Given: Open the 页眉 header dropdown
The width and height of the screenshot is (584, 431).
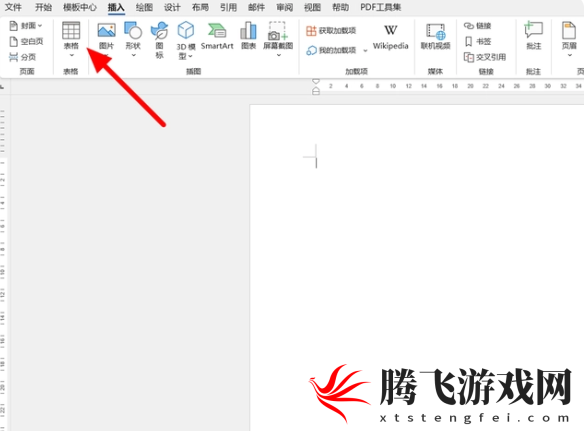Looking at the screenshot, I should pos(569,39).
